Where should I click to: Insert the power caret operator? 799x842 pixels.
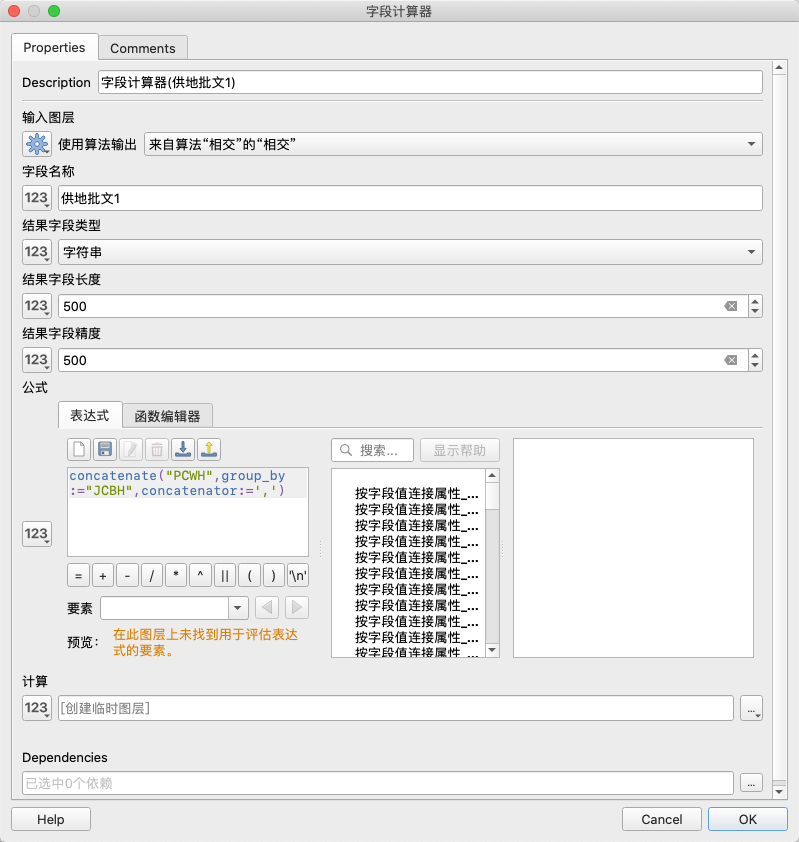(x=200, y=576)
